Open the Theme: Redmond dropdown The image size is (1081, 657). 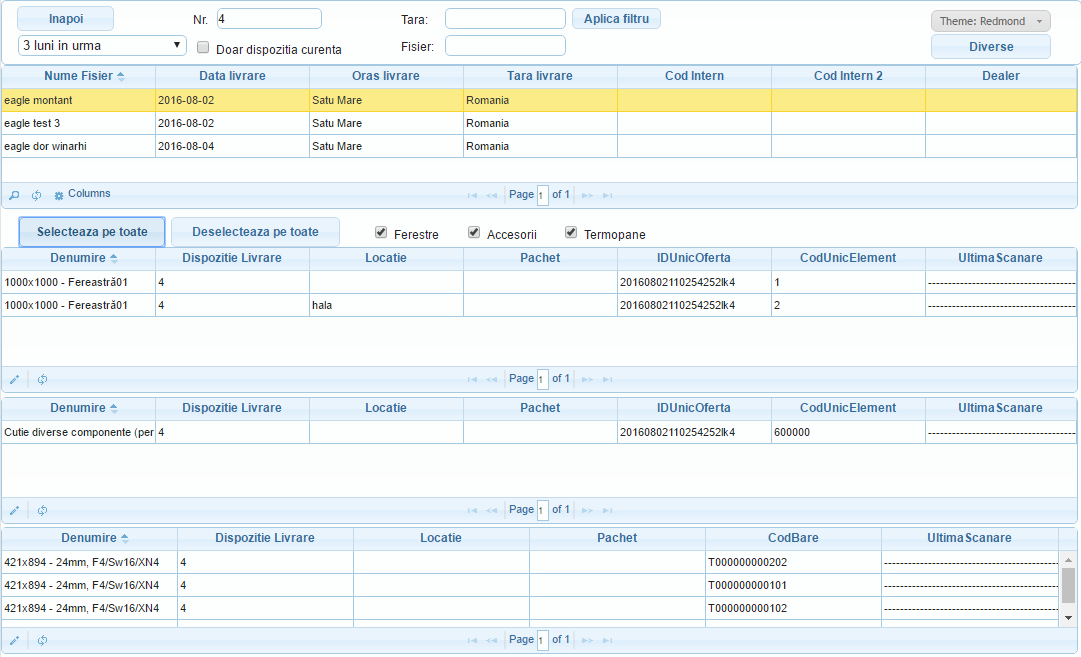coord(989,20)
